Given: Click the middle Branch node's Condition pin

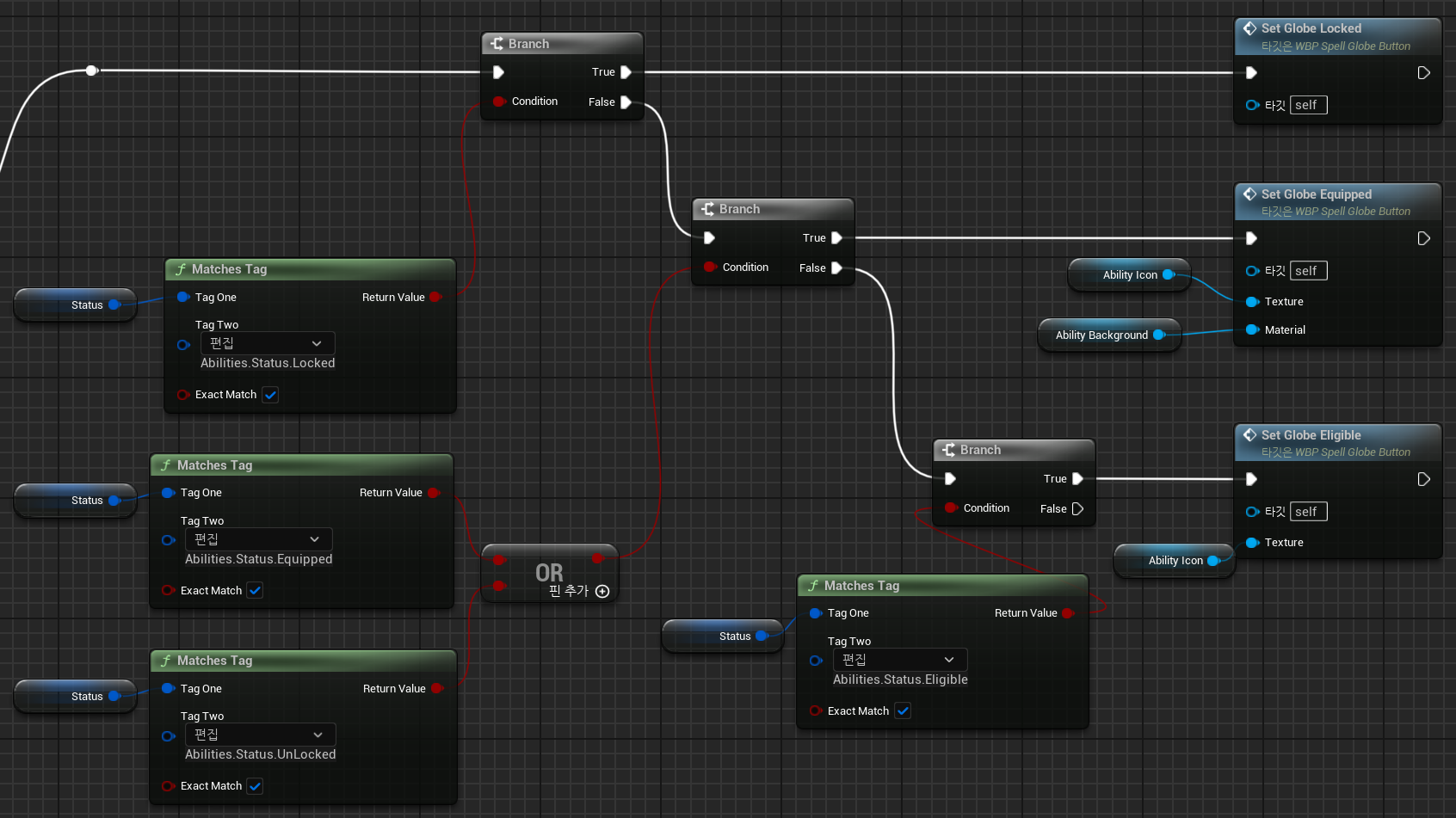Looking at the screenshot, I should point(710,268).
